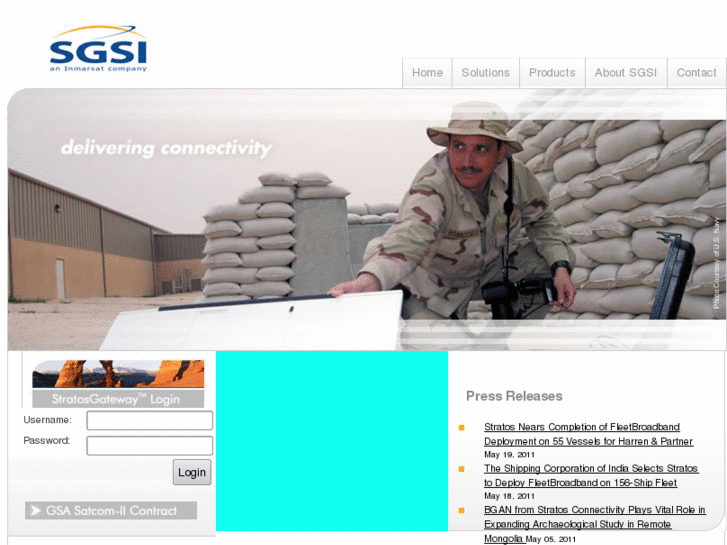Open the Home menu item
727x545 pixels.
[427, 73]
